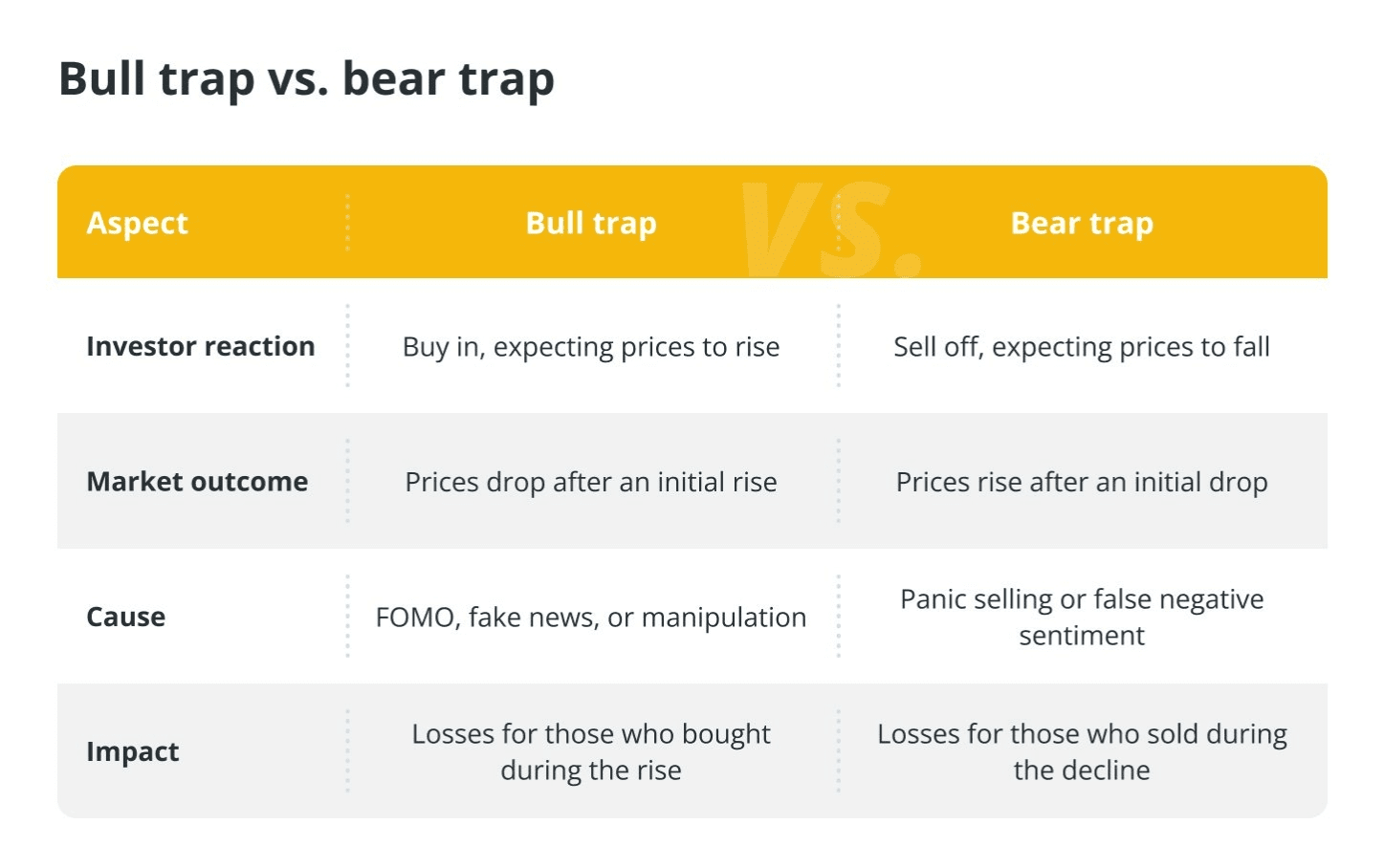Click "FOMO, fake news, or manipulation" cell
This screenshot has width=1384, height=868.
tap(591, 618)
